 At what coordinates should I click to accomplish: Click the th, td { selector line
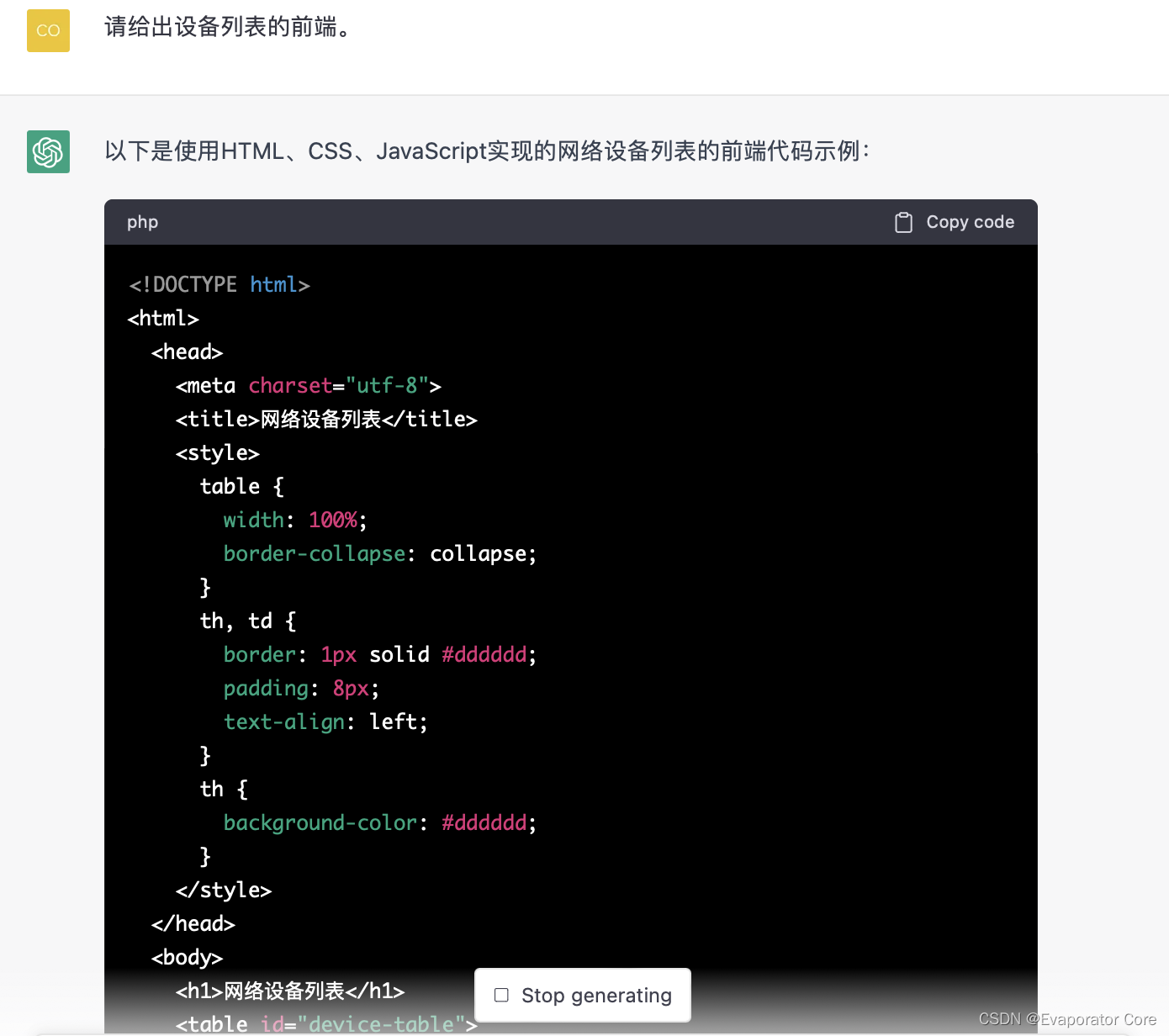248,621
